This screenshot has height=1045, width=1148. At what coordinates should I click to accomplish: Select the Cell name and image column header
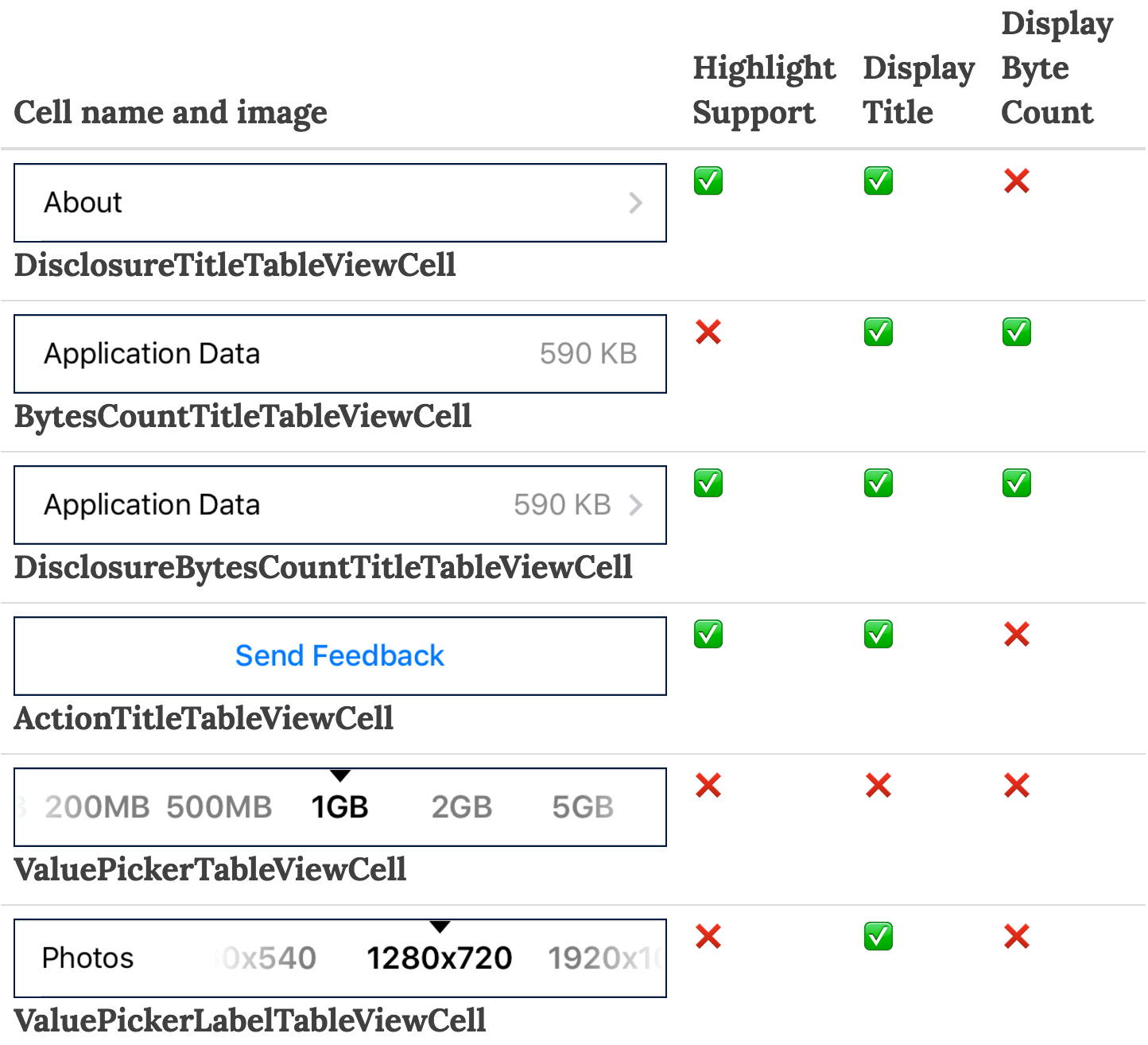point(169,112)
